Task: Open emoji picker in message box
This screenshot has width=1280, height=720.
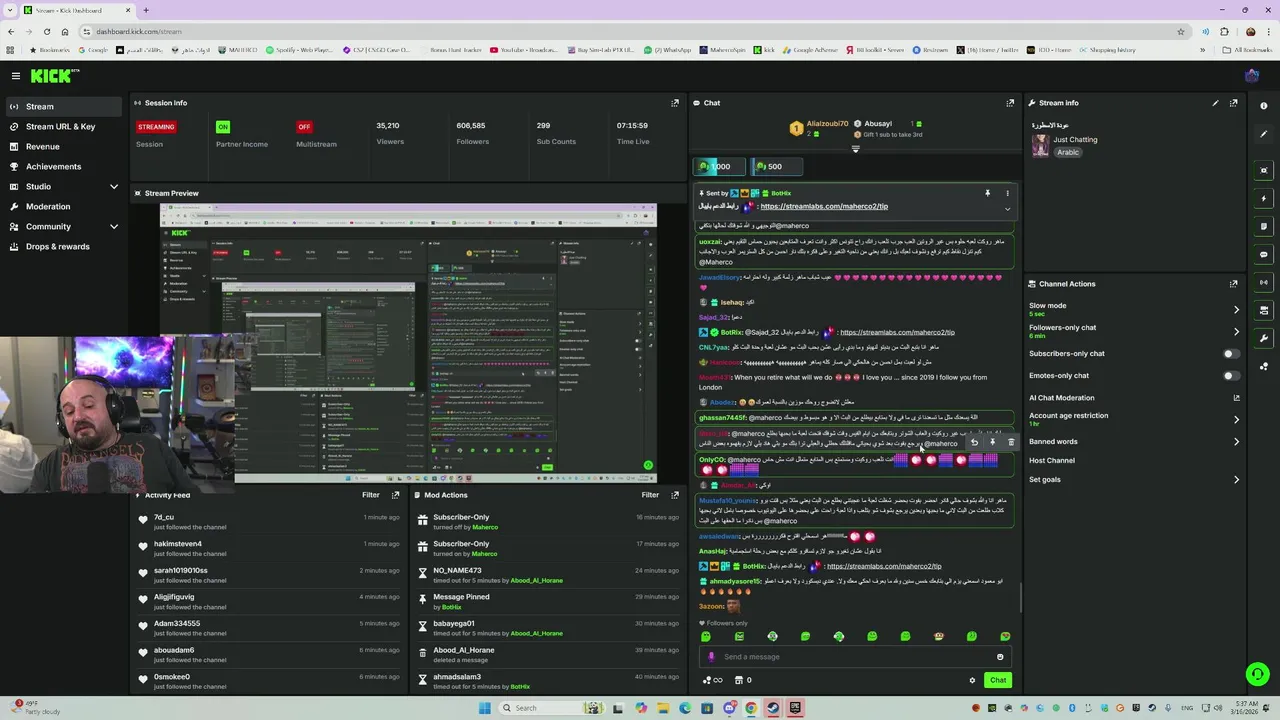Action: (x=1000, y=657)
